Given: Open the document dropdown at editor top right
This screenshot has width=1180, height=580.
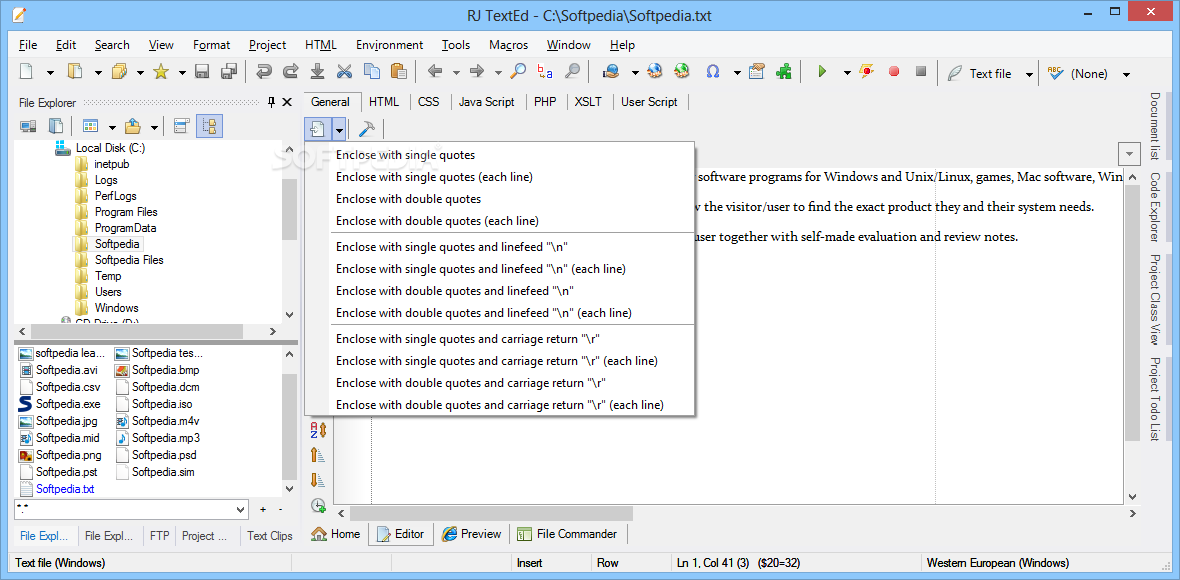Looking at the screenshot, I should [x=1129, y=154].
